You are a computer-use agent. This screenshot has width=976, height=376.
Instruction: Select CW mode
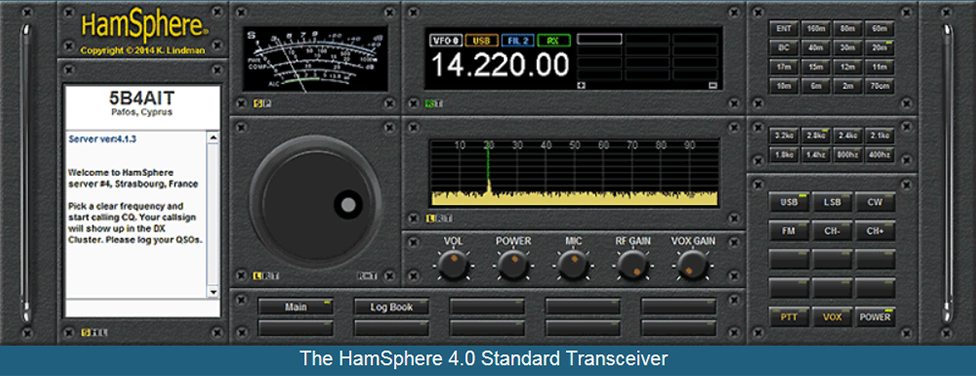(x=875, y=202)
